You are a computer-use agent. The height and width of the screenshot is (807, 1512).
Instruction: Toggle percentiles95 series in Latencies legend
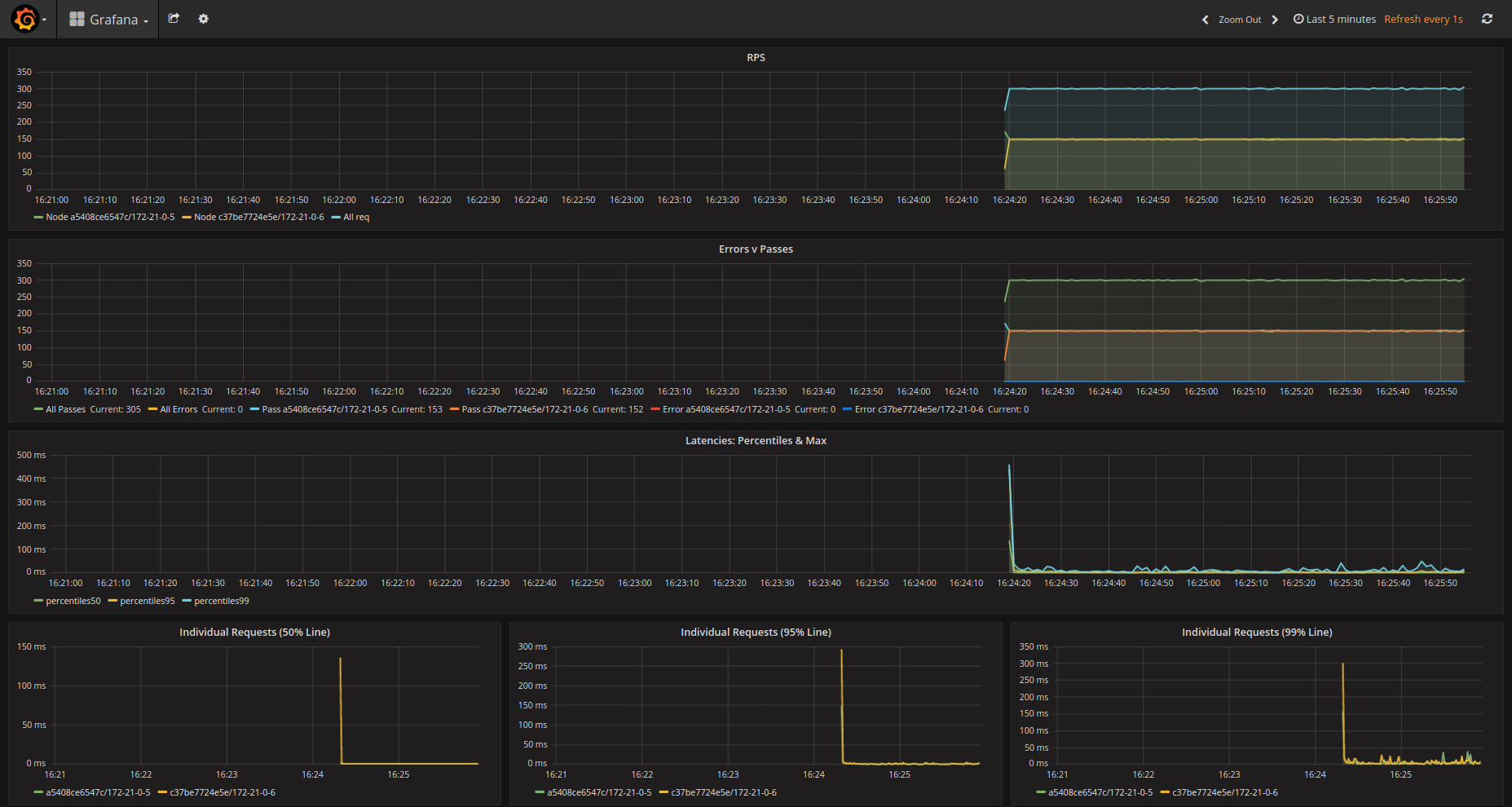point(148,602)
